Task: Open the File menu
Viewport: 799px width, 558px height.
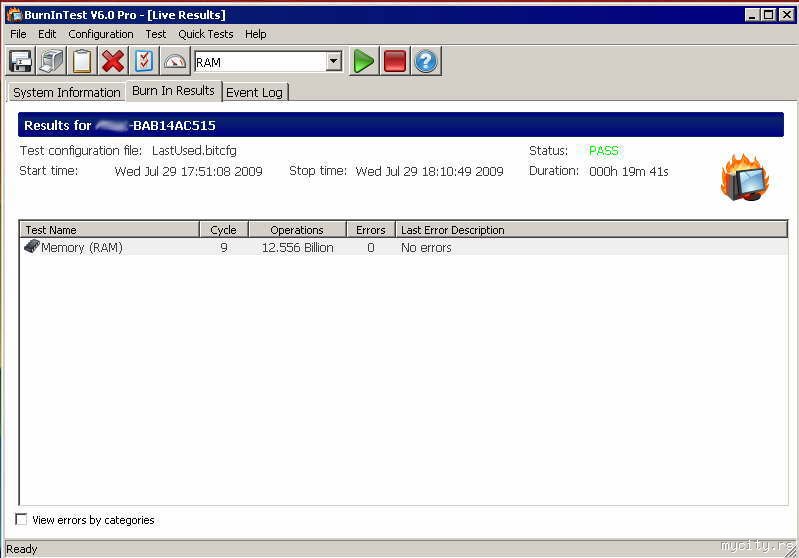Action: coord(18,34)
